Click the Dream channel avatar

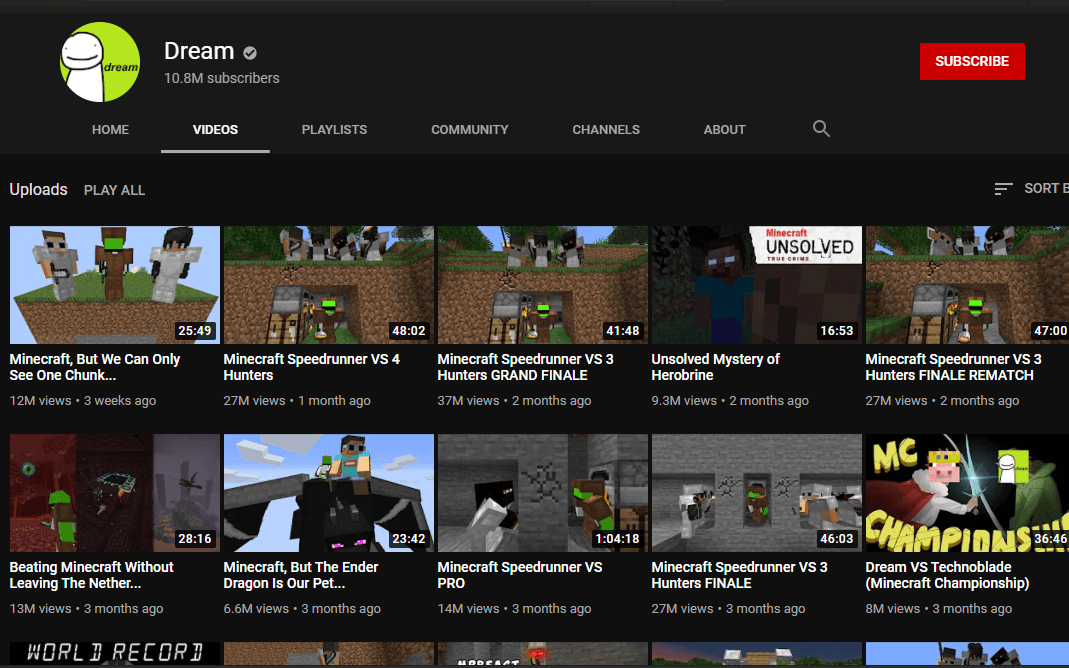tap(100, 62)
